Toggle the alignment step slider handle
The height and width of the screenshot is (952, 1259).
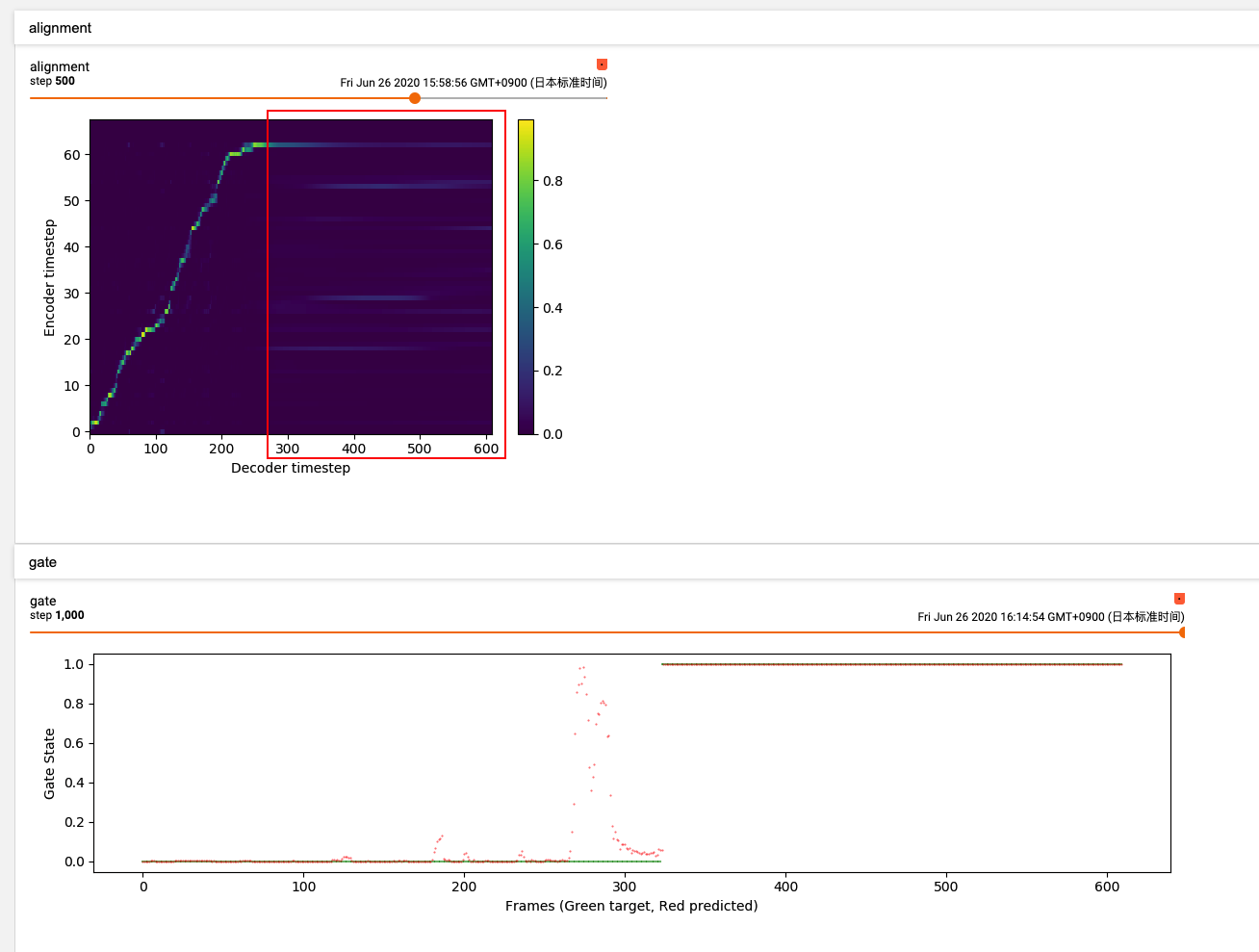414,97
